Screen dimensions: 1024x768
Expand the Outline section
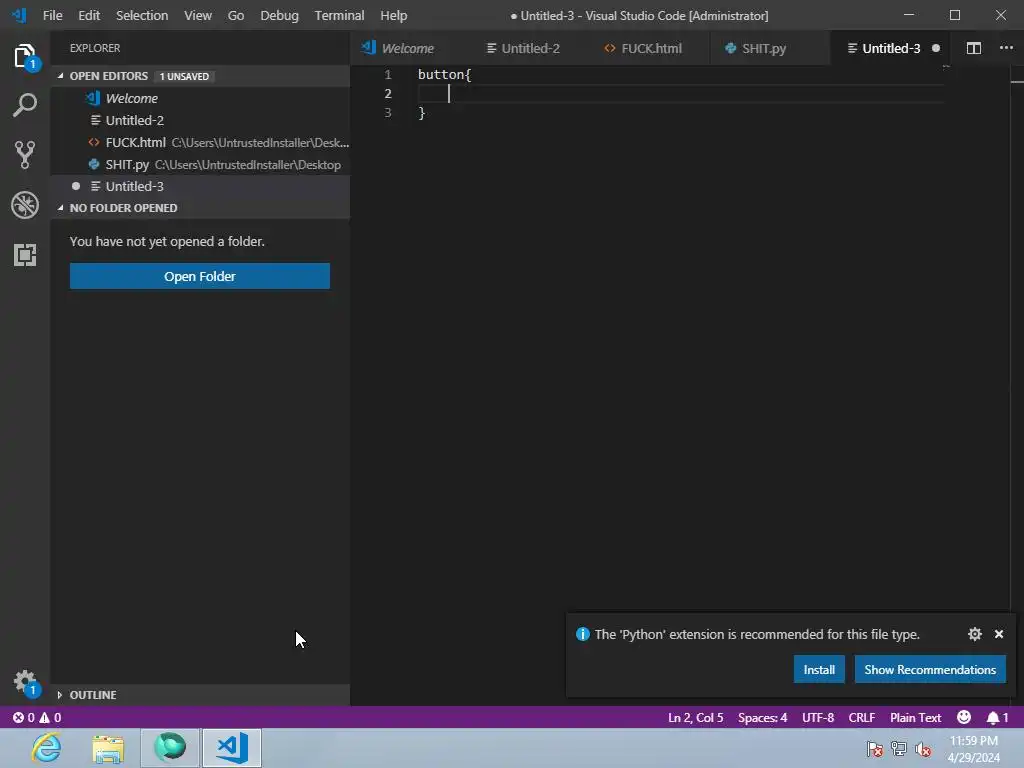click(200, 695)
